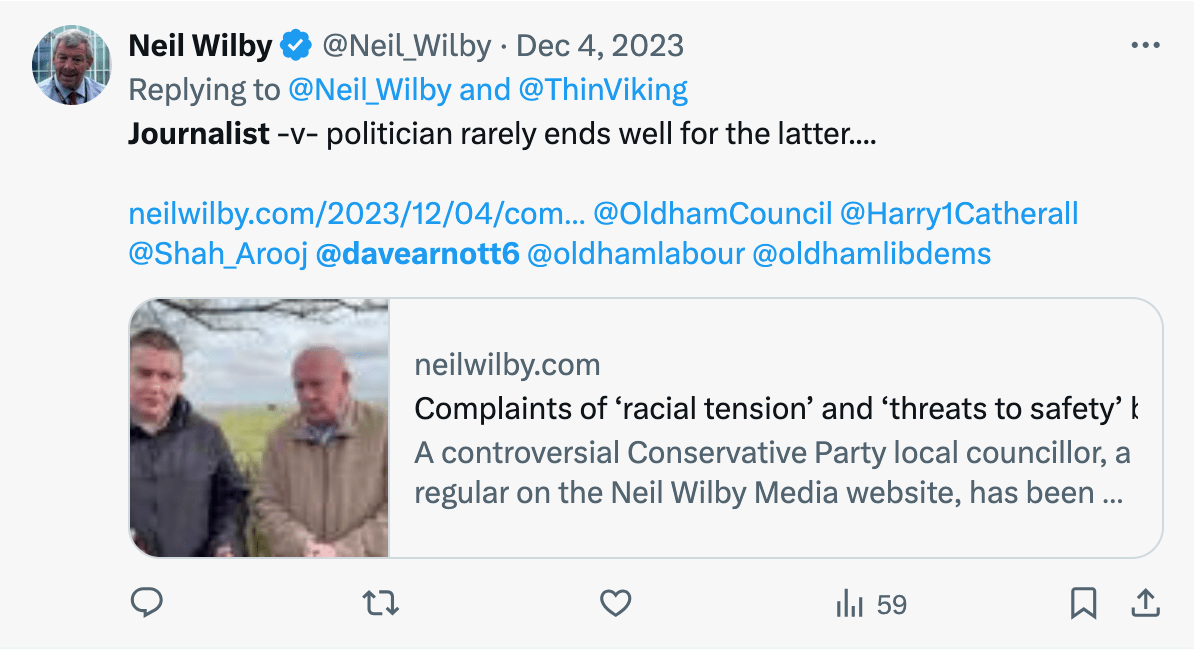Screen dimensions: 1194x658
Task: Click the Neil Wilby display name
Action: coord(200,46)
